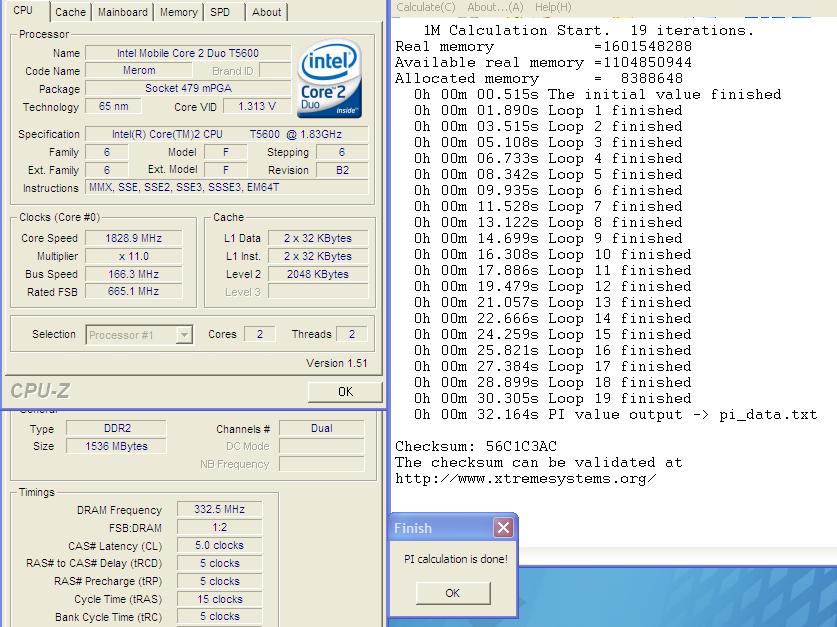Open the Memory tab
Viewport: 837px width, 627px height.
coord(178,12)
